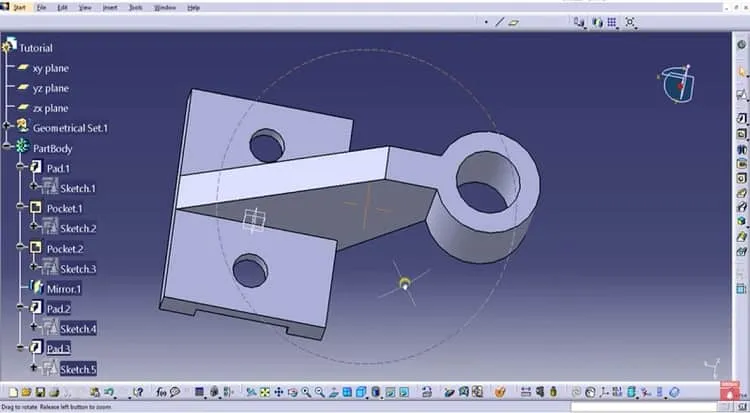Expand Sketch.5 under Pad.3
Screen dimensions: 750x413
(33, 368)
